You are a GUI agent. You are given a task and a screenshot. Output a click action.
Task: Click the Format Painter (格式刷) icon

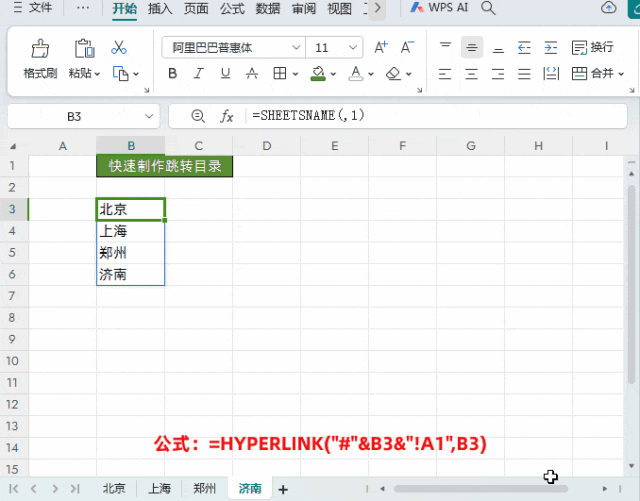[x=40, y=49]
